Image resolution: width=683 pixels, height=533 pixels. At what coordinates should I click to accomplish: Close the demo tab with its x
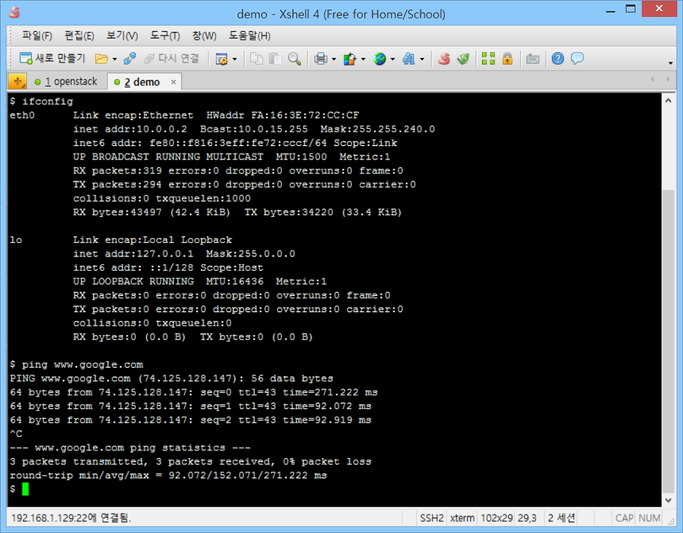coord(173,82)
